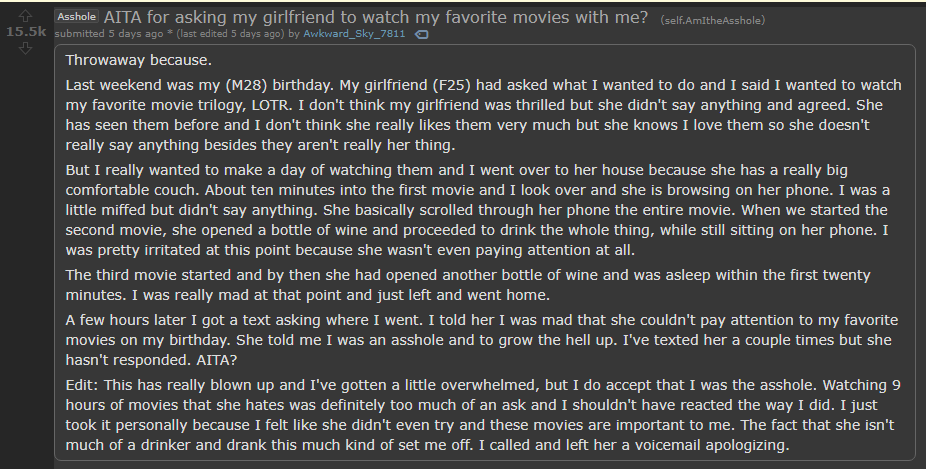The height and width of the screenshot is (469, 926).
Task: Click the paragraph starting 'A few hours later'
Action: [481, 340]
